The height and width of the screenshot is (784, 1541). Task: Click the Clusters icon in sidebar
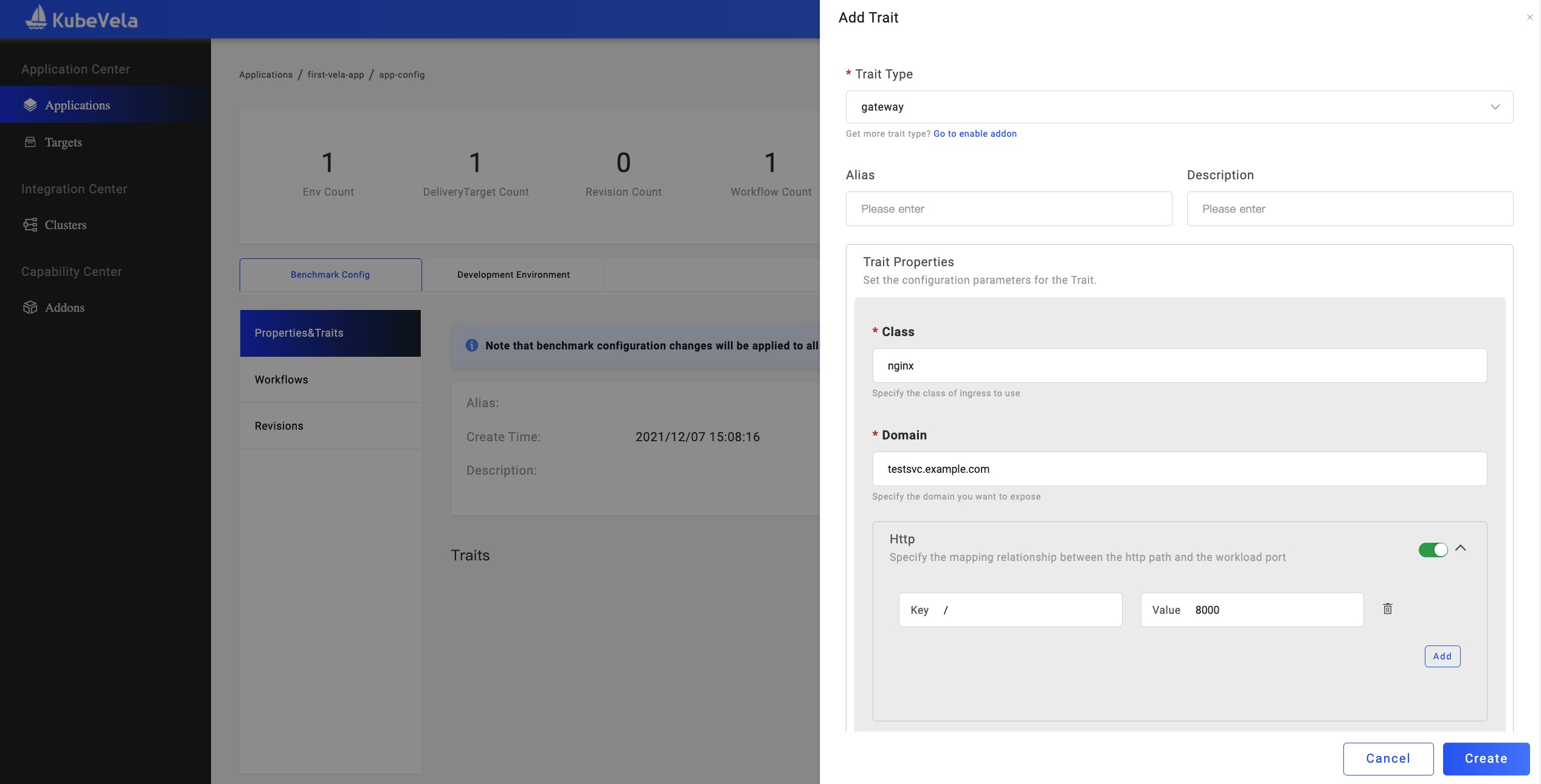click(x=30, y=225)
